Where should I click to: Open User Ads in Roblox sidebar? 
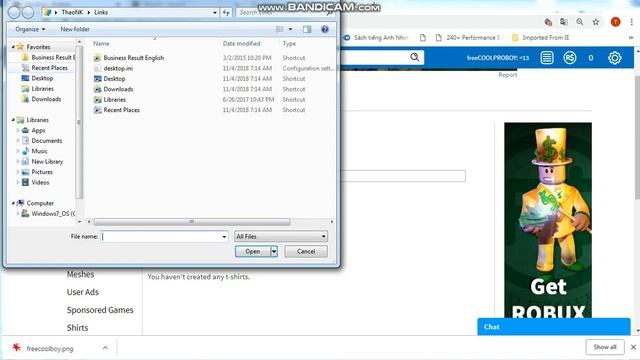tap(83, 292)
